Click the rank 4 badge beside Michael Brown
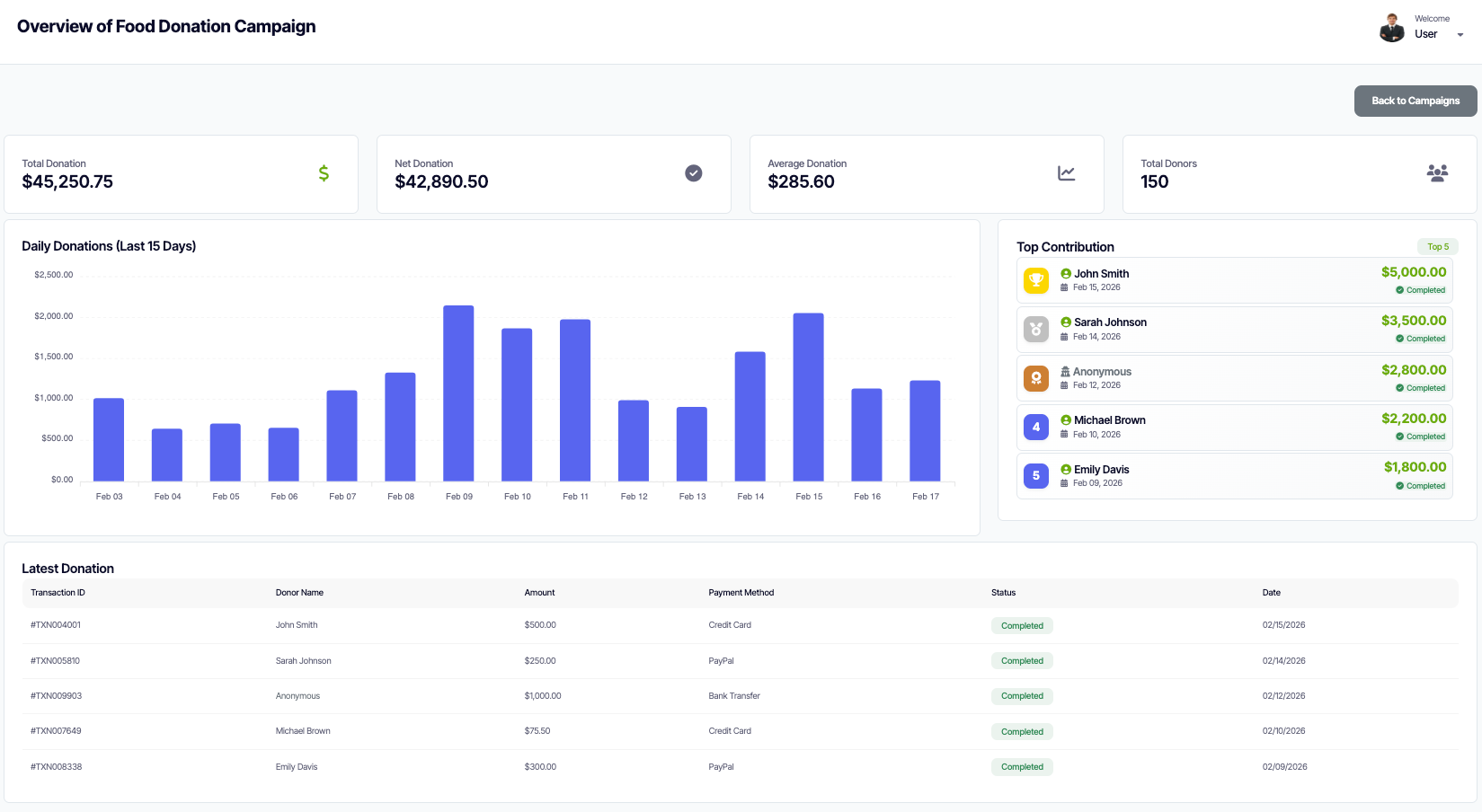The height and width of the screenshot is (812, 1482). pyautogui.click(x=1035, y=427)
